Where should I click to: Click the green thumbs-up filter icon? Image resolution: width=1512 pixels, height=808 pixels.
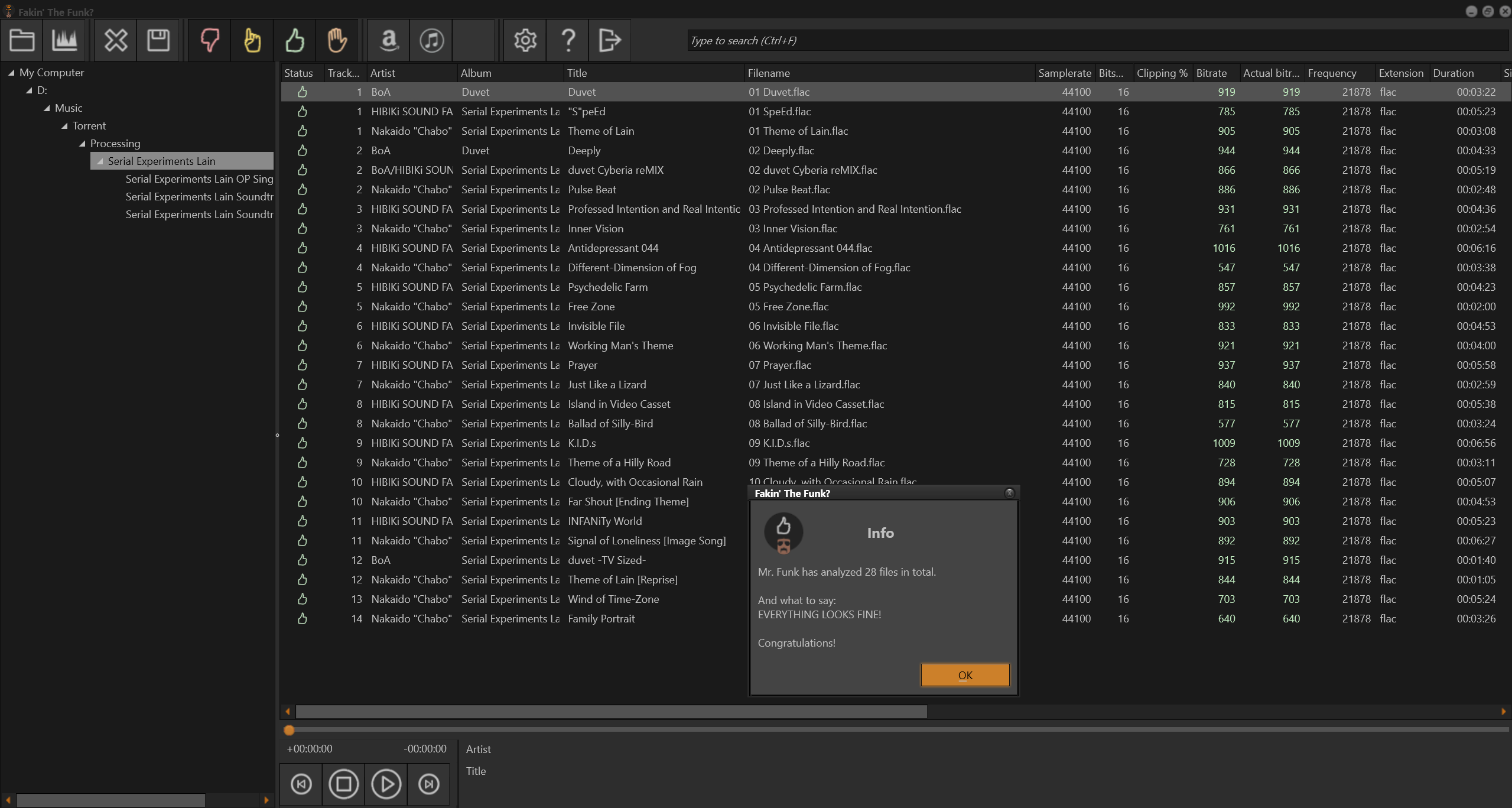295,40
